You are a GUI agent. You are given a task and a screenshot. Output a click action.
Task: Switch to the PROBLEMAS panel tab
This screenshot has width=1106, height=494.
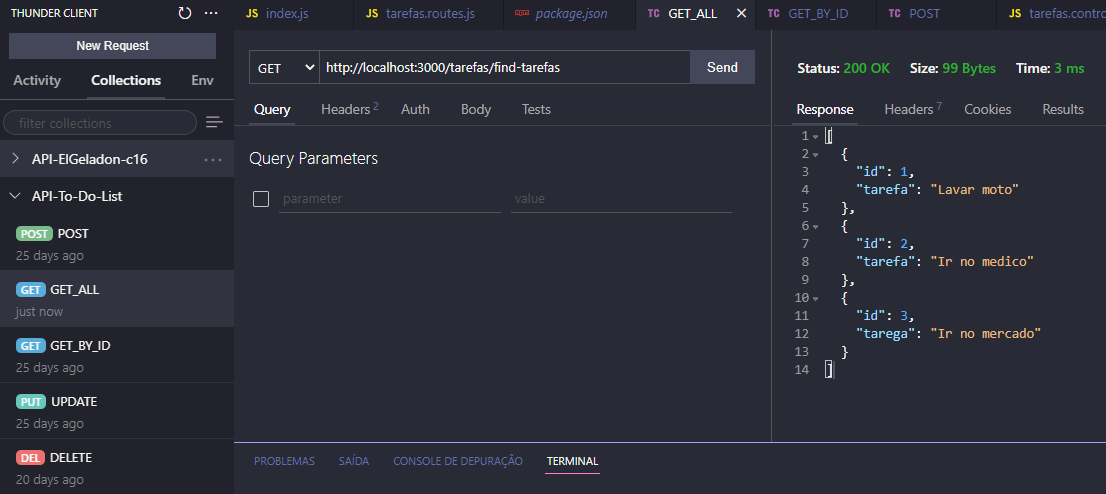(x=284, y=462)
